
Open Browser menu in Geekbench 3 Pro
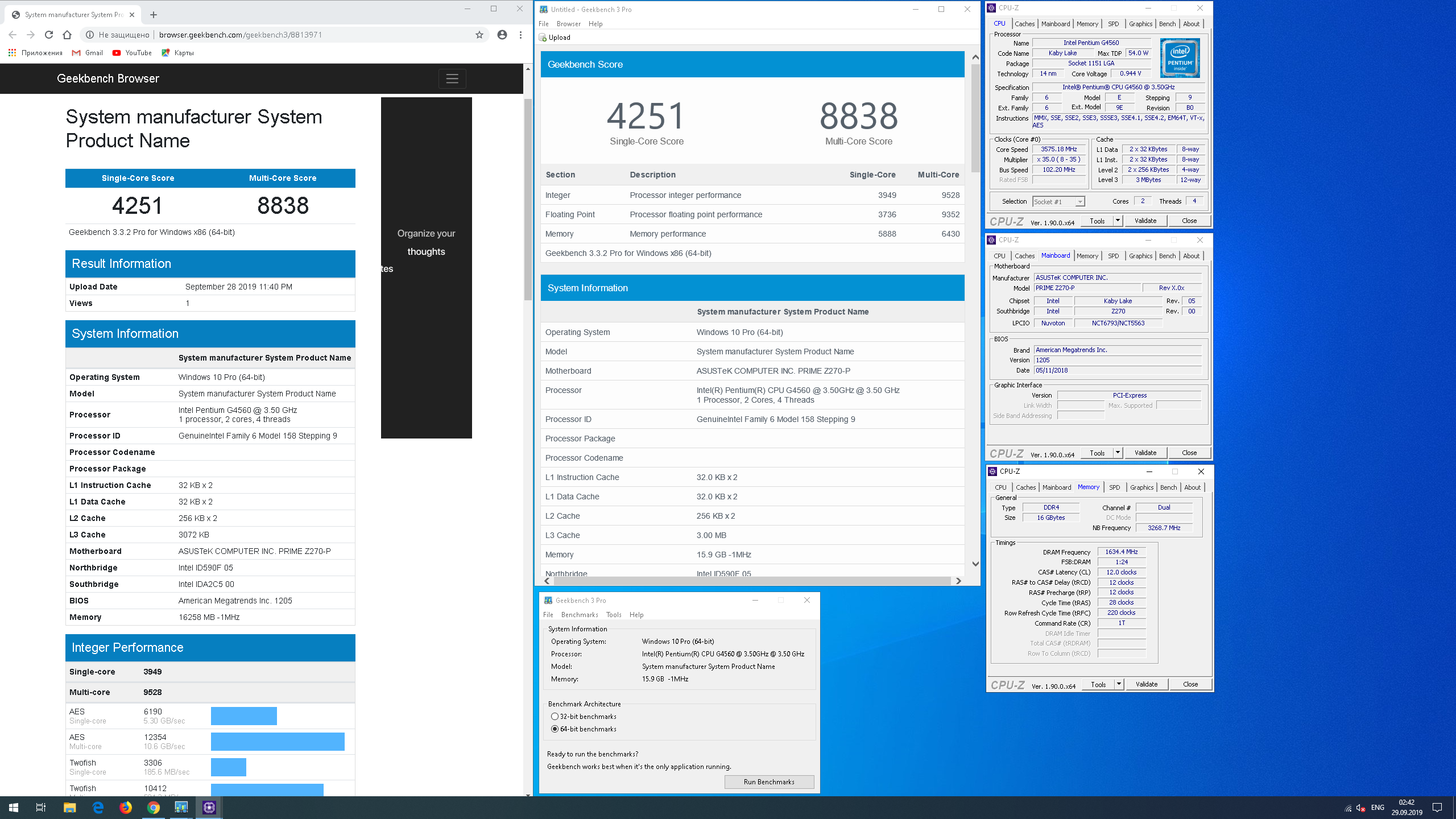click(x=569, y=24)
